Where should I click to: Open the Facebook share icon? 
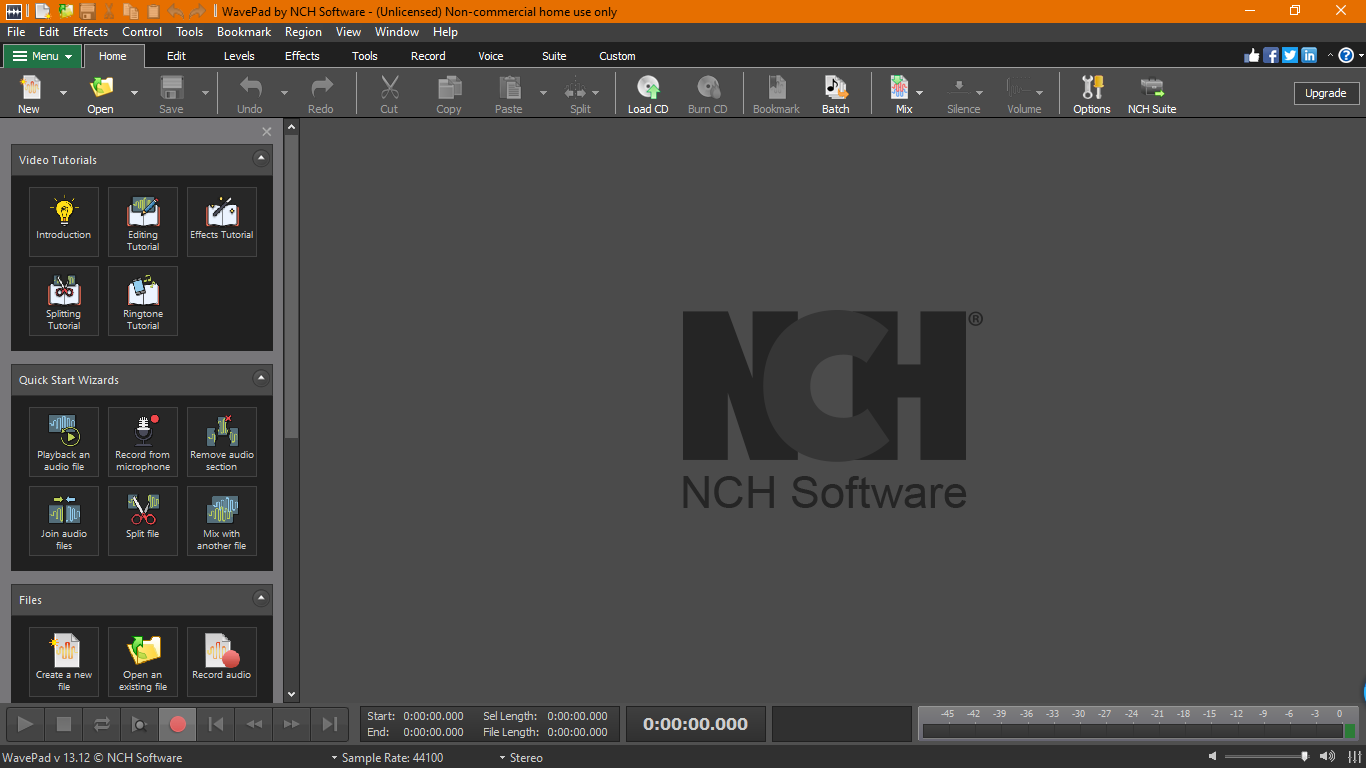(x=1271, y=56)
